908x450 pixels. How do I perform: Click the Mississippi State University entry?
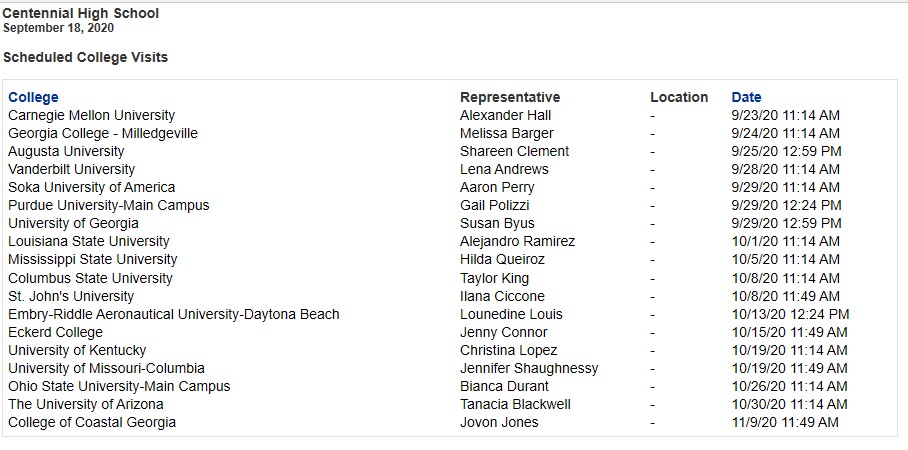pos(93,259)
